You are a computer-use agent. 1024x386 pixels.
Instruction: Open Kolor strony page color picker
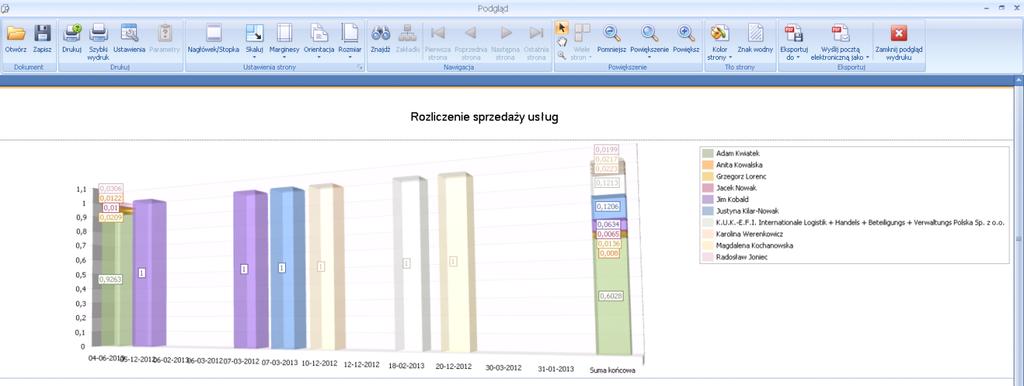(719, 41)
